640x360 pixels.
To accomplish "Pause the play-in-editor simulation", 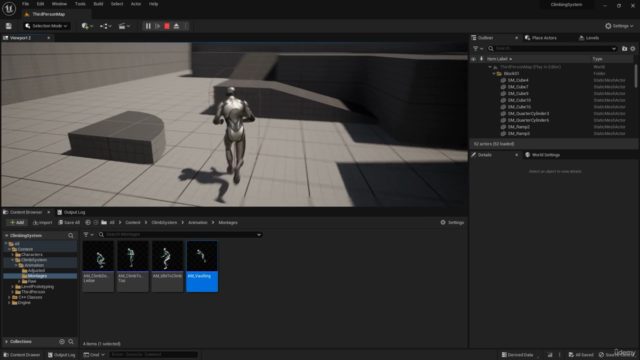I will click(148, 26).
